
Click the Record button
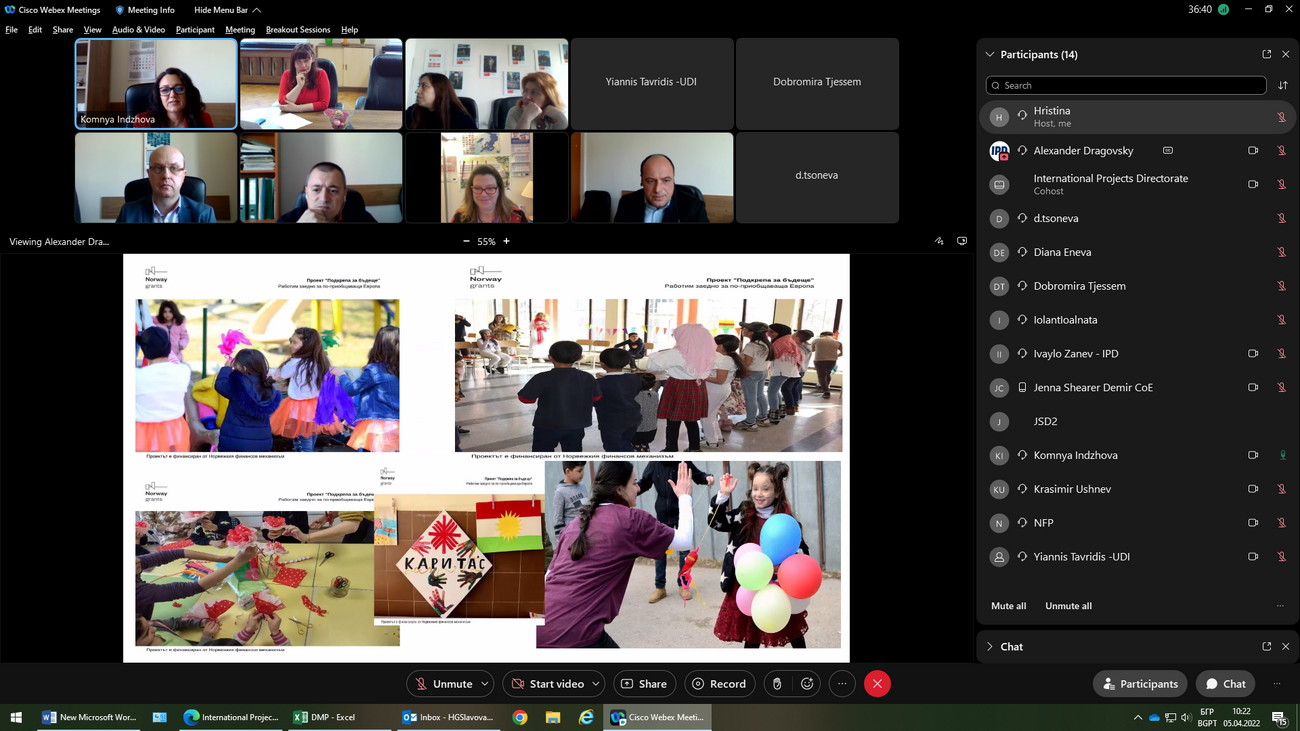point(719,684)
